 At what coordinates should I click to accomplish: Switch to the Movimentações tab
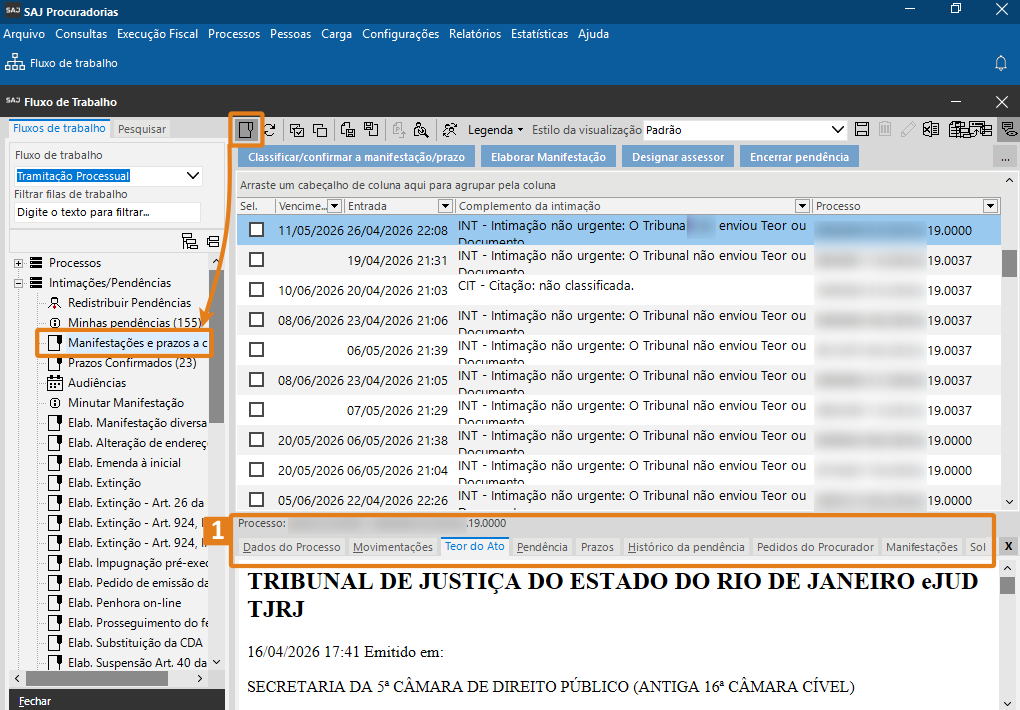[x=393, y=547]
